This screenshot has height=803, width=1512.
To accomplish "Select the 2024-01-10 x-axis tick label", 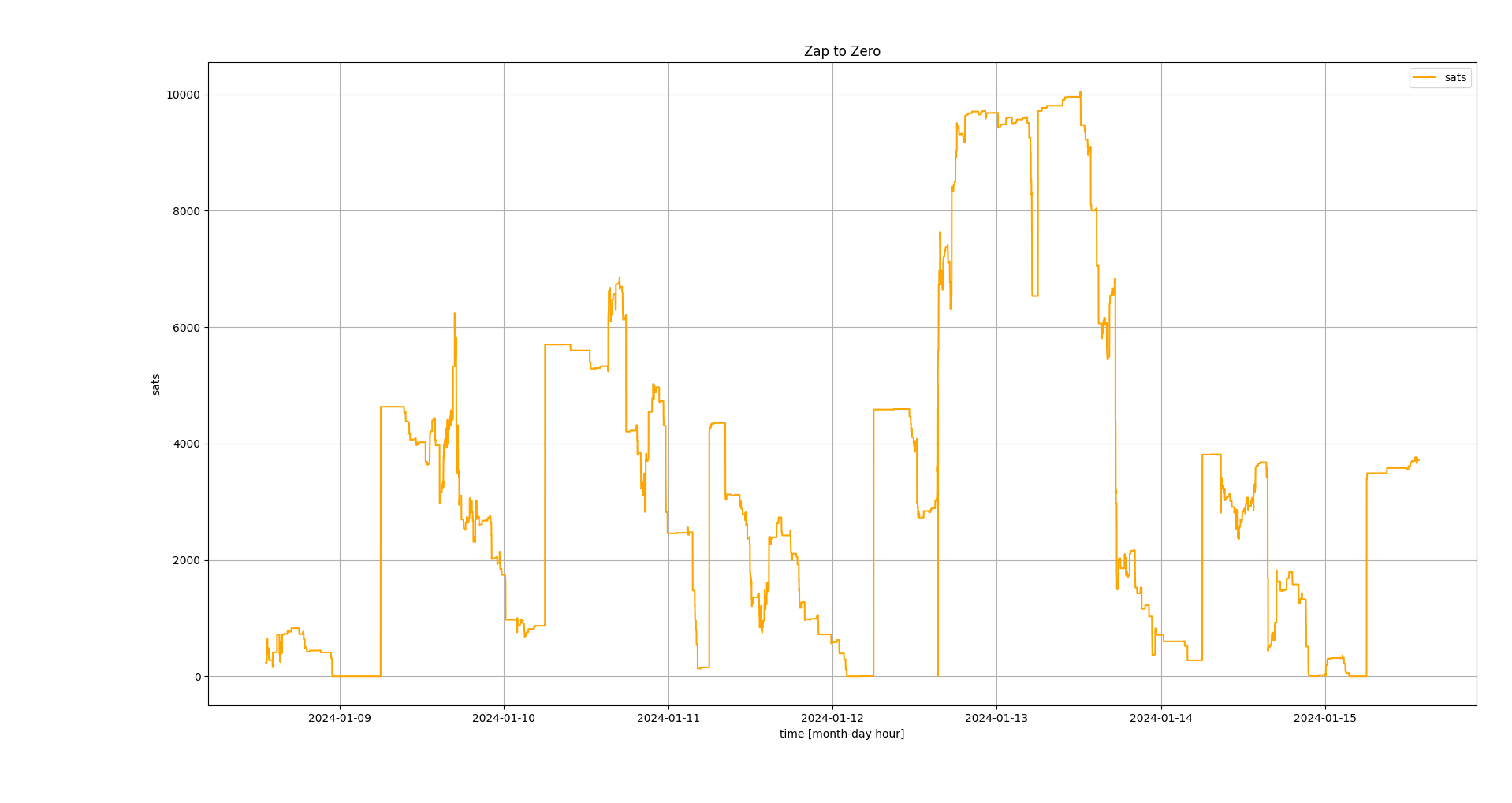I will pos(504,718).
